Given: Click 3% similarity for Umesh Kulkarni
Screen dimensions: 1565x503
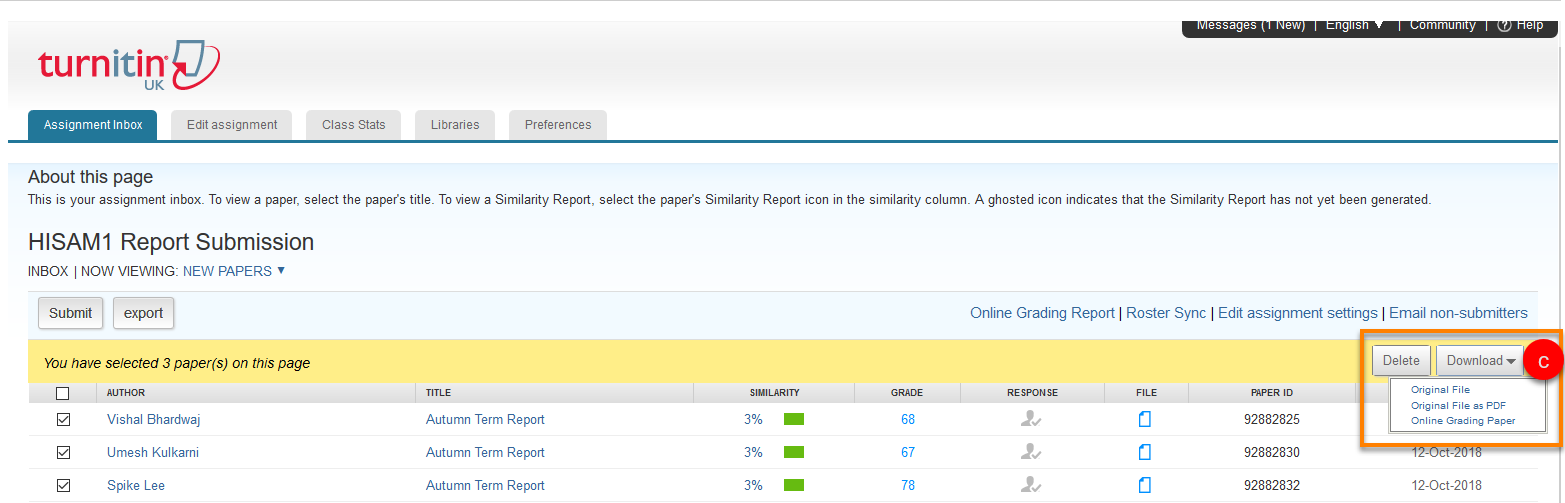Looking at the screenshot, I should point(753,452).
